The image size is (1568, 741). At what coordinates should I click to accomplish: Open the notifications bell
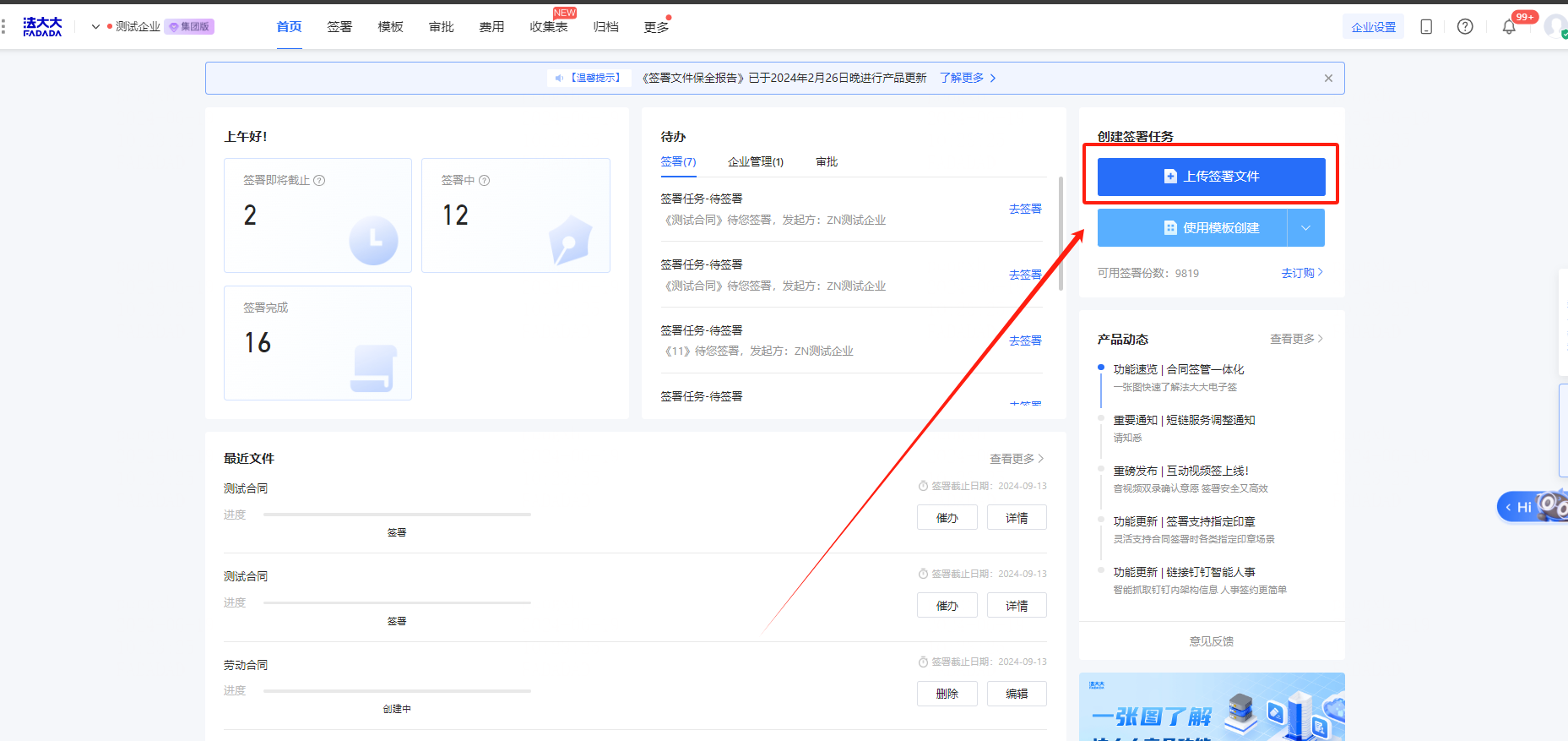1509,27
